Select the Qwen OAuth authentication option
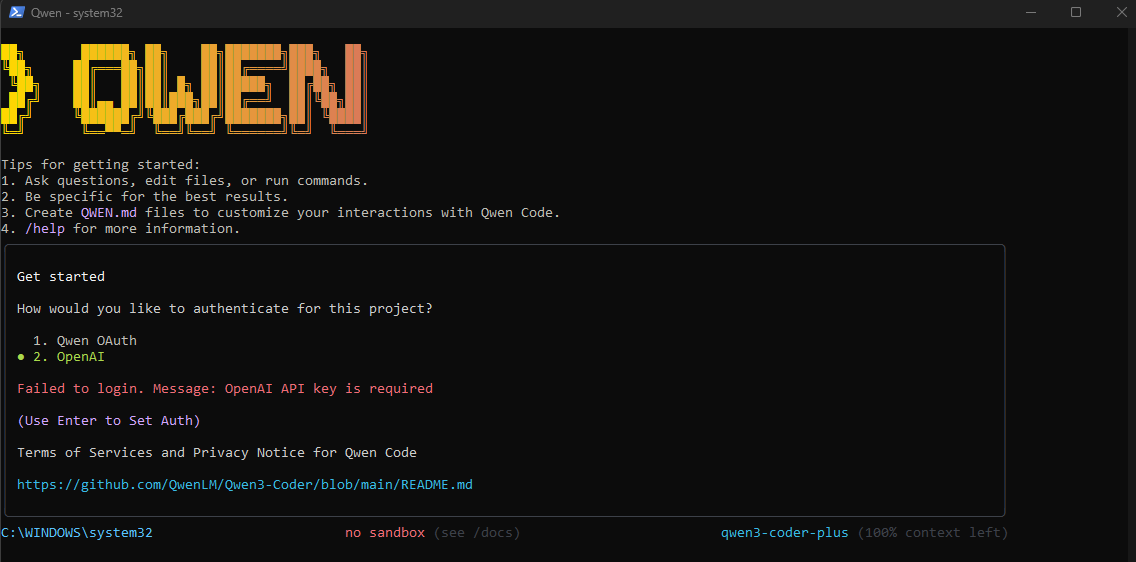Viewport: 1136px width, 562px height. coord(85,340)
